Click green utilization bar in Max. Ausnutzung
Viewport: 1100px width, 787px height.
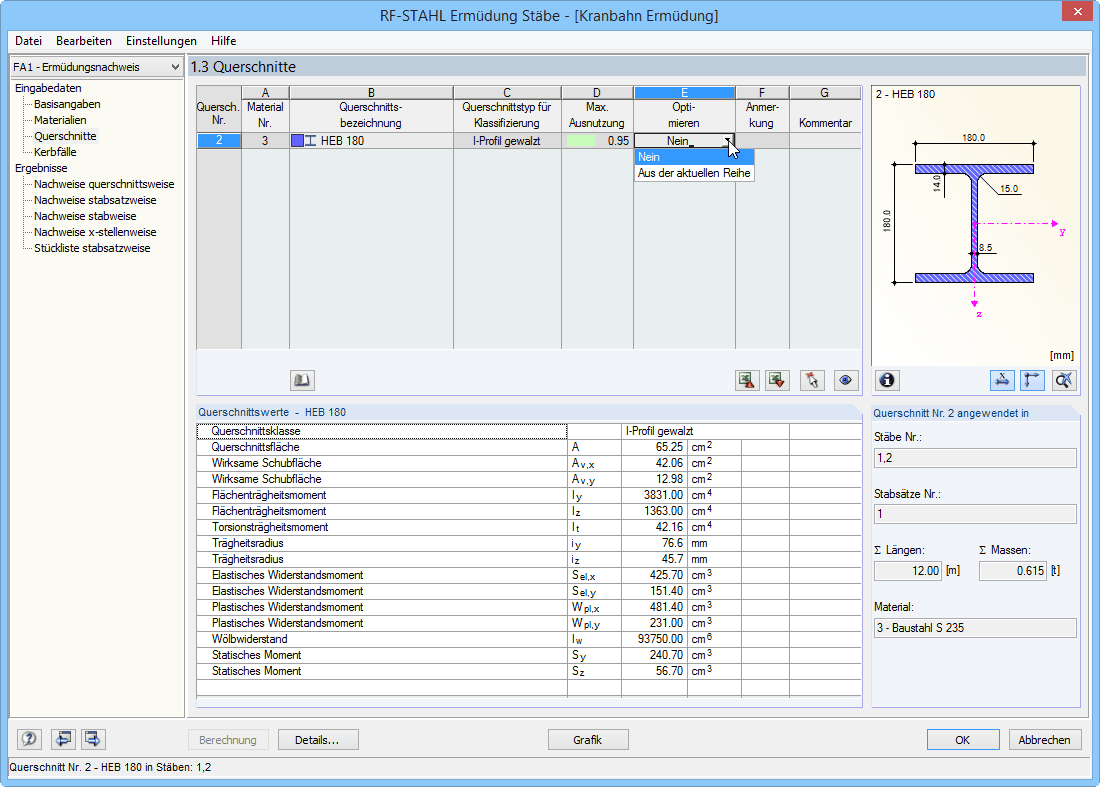[x=582, y=141]
